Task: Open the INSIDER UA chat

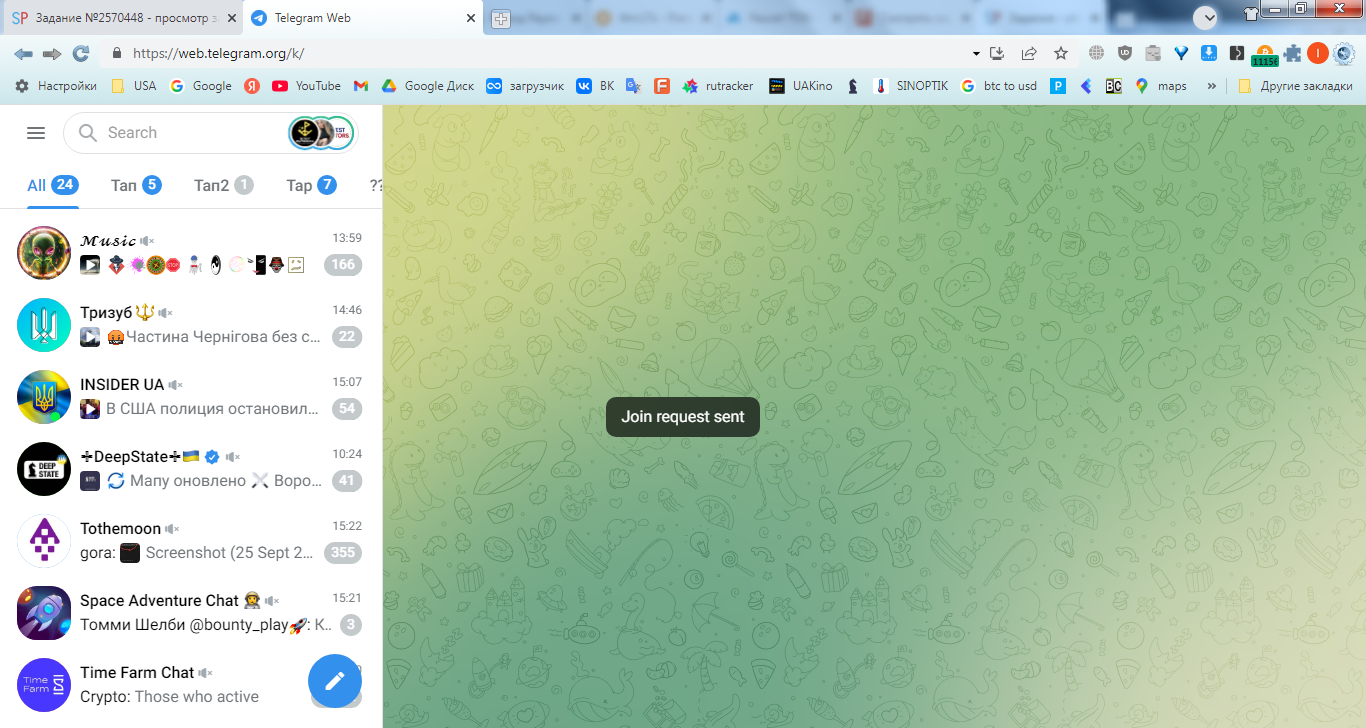Action: click(191, 396)
